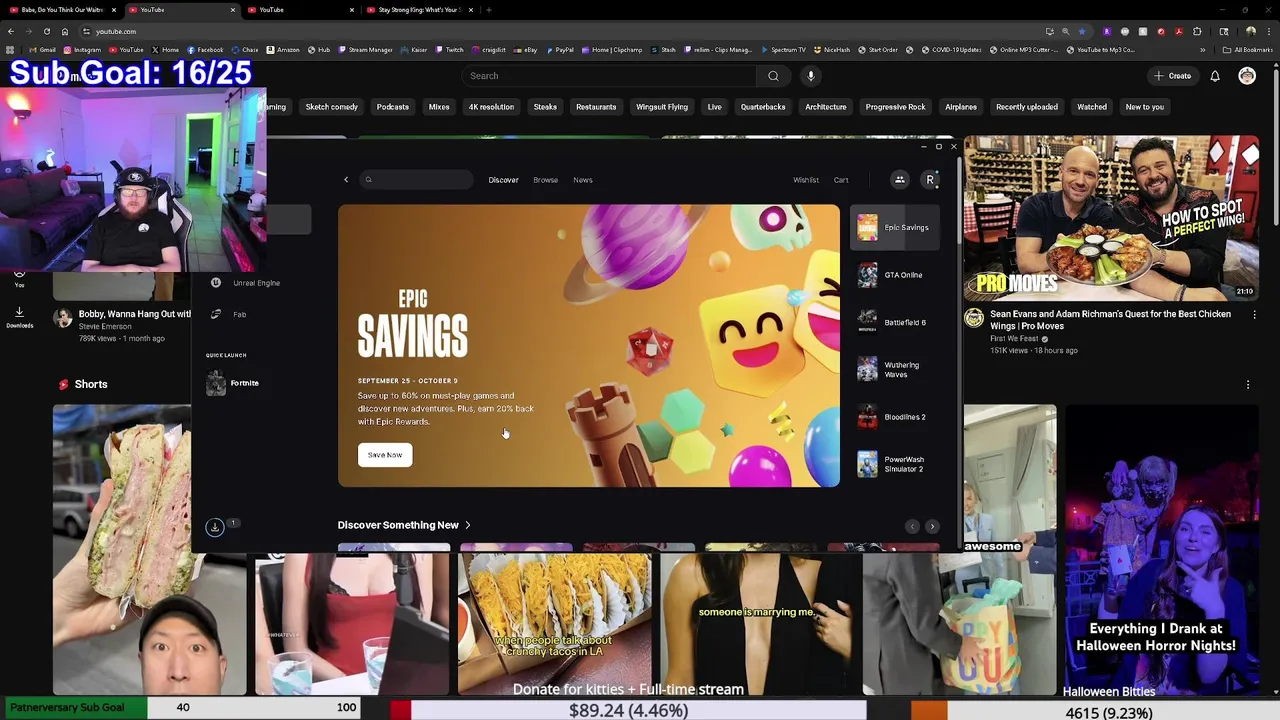Open Friends icon in Epic Games launcher
The image size is (1280, 720).
[x=900, y=180]
